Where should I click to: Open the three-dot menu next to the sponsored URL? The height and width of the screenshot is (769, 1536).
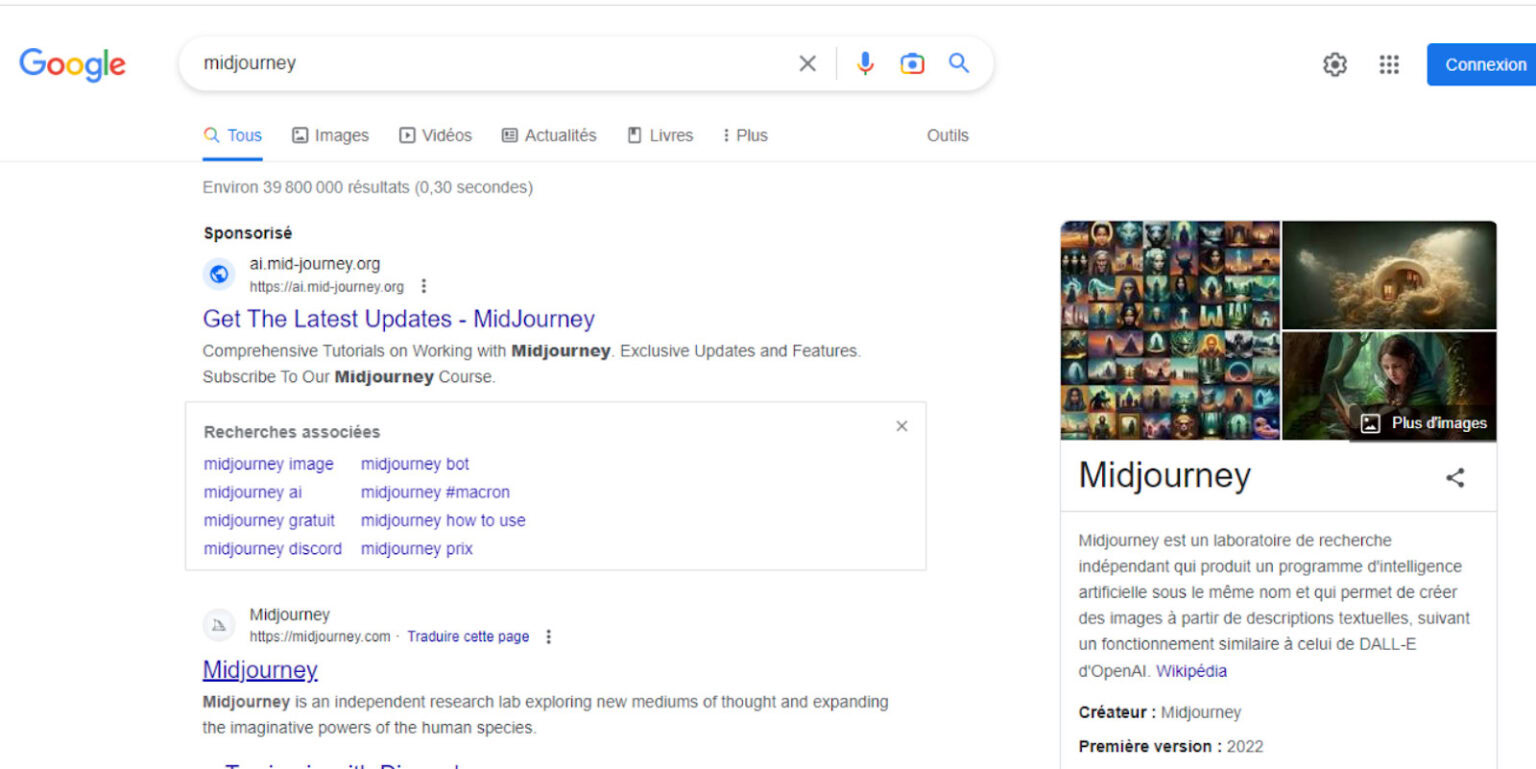coord(423,285)
